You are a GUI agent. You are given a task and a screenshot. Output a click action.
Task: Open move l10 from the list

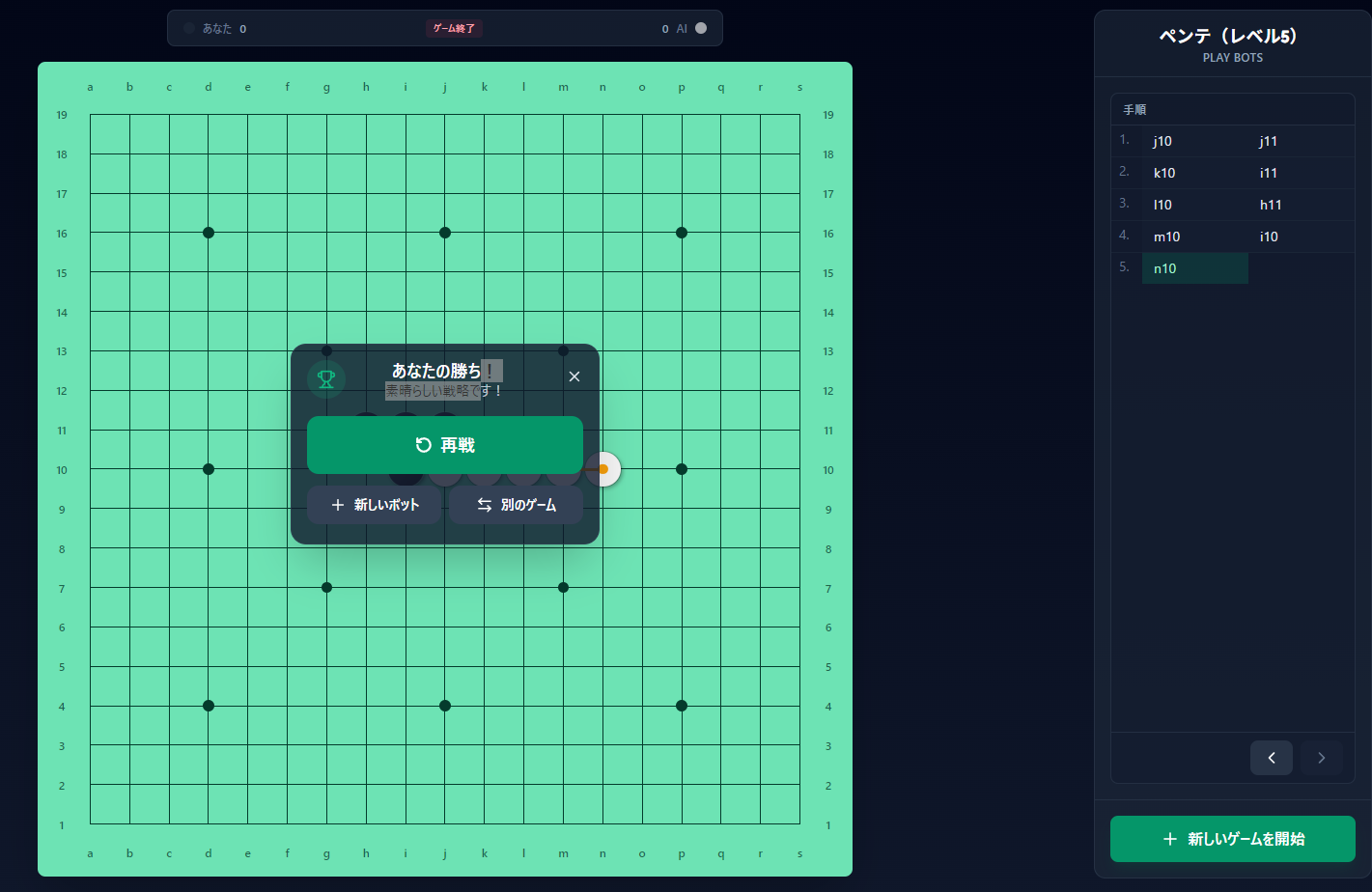1162,205
